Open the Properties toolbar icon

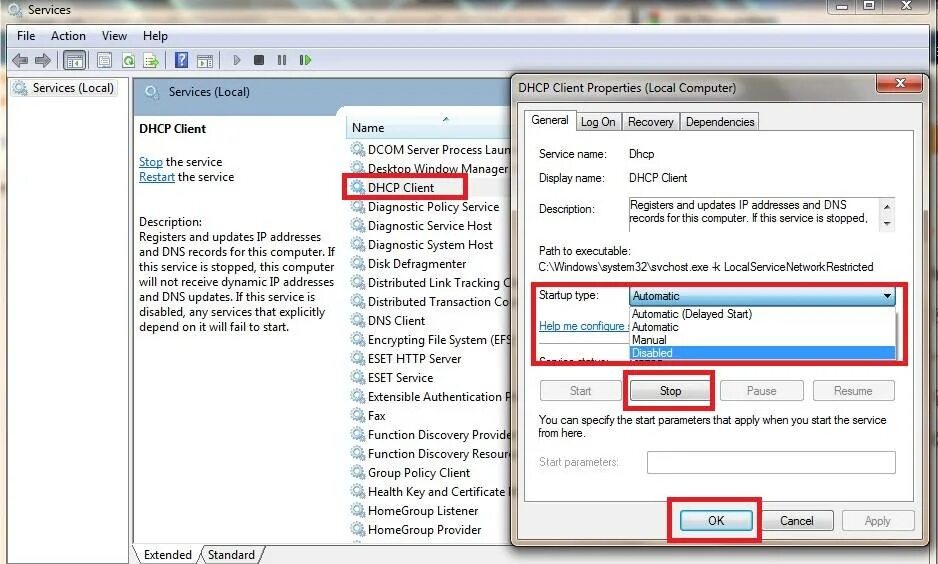pyautogui.click(x=104, y=60)
